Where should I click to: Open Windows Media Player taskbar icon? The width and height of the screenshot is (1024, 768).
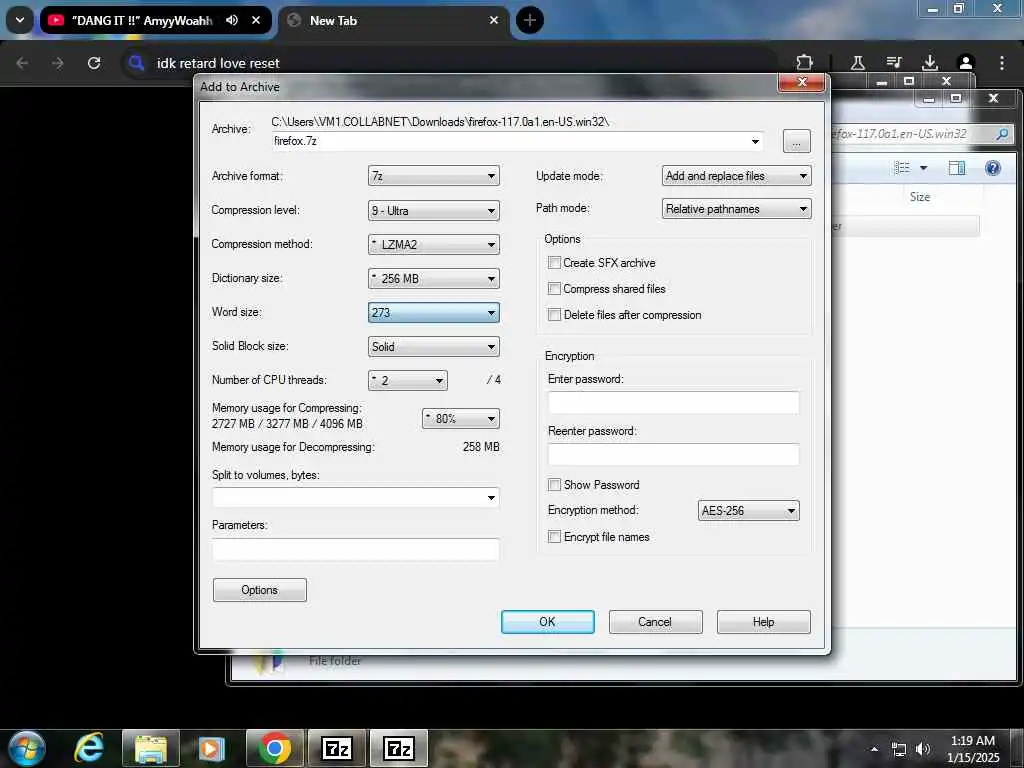pyautogui.click(x=211, y=748)
